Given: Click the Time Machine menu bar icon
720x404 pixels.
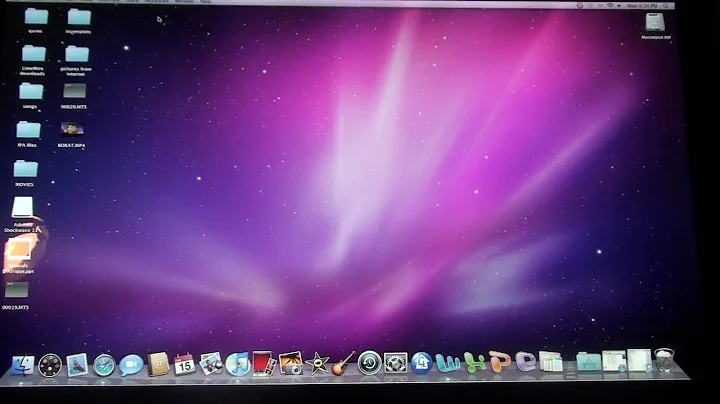Looking at the screenshot, I should [x=580, y=6].
